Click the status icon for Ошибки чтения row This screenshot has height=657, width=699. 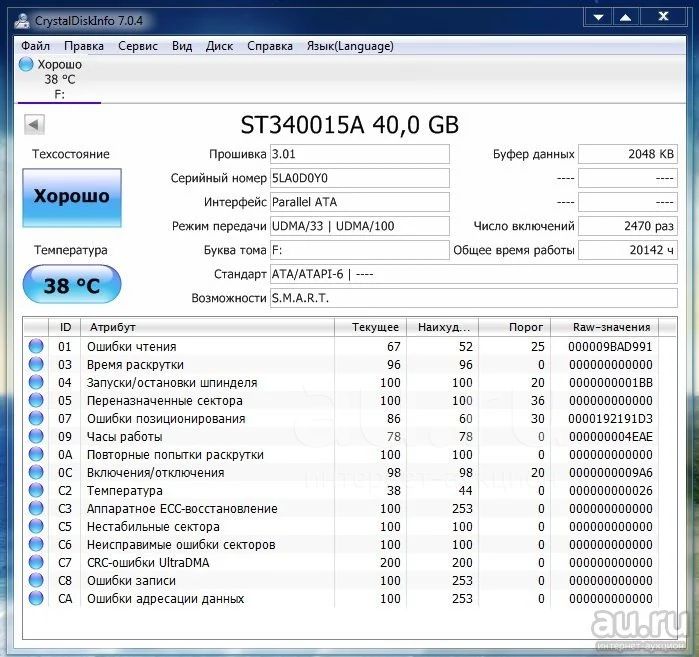36,347
